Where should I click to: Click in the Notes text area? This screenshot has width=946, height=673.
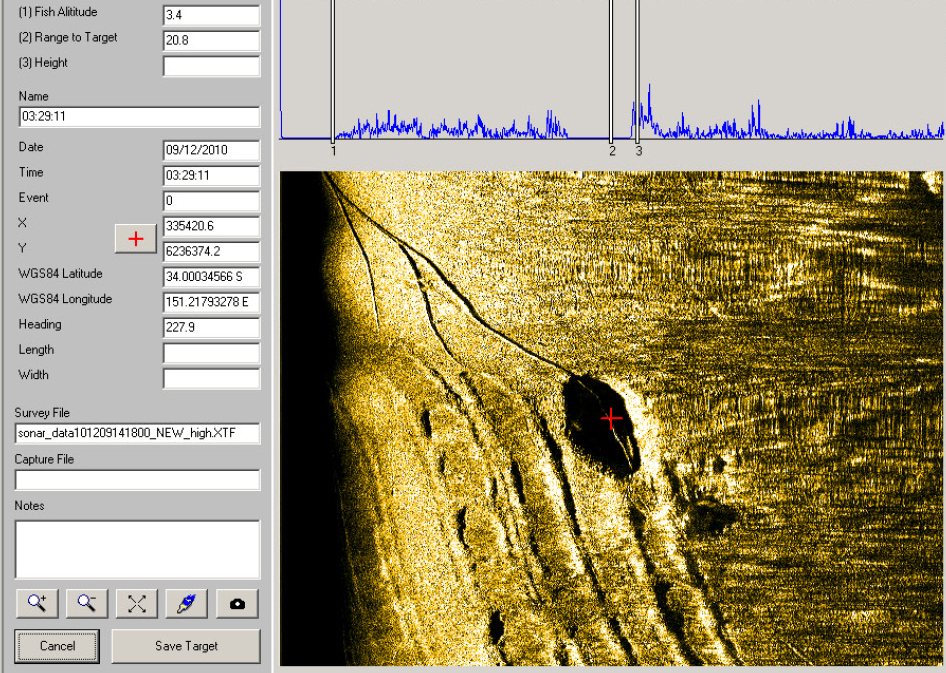tap(137, 548)
